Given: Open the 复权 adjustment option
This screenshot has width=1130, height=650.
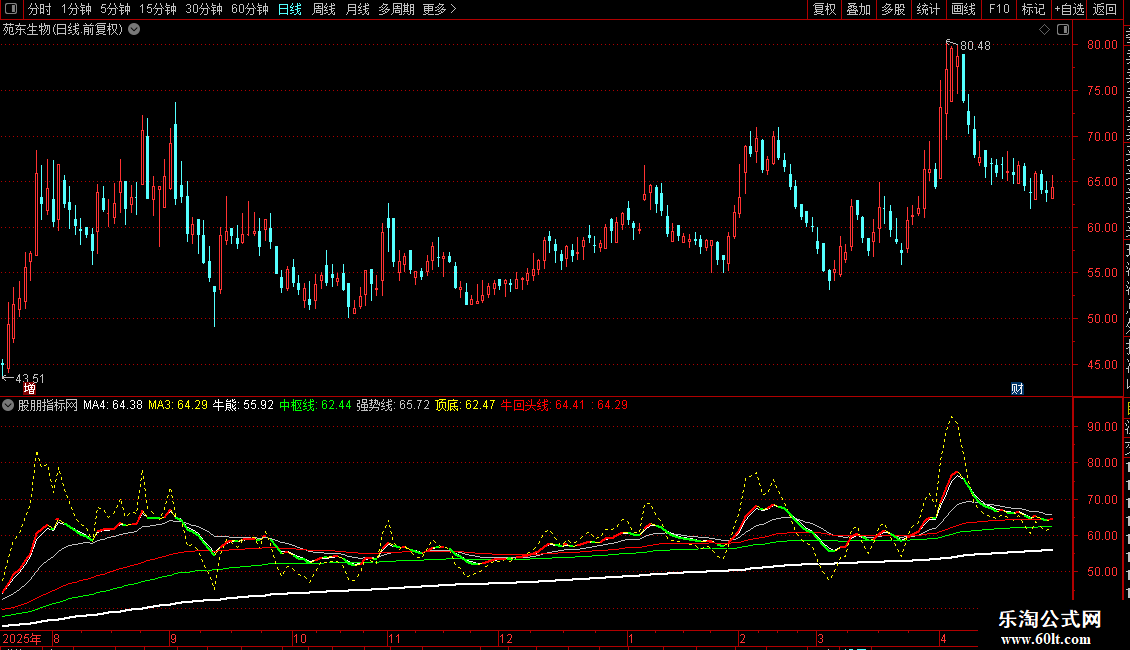Looking at the screenshot, I should [824, 9].
